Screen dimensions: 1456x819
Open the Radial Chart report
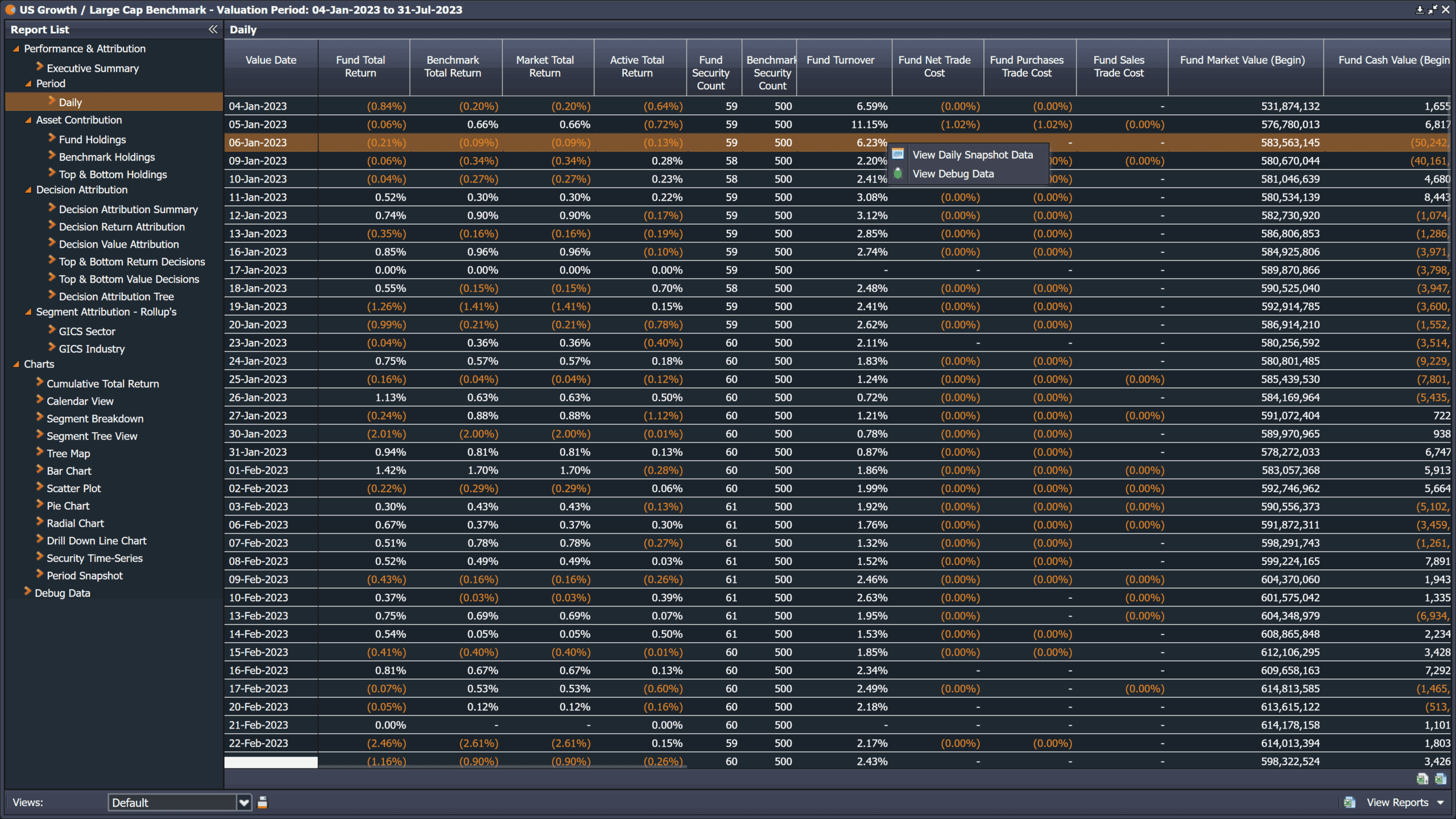tap(75, 523)
